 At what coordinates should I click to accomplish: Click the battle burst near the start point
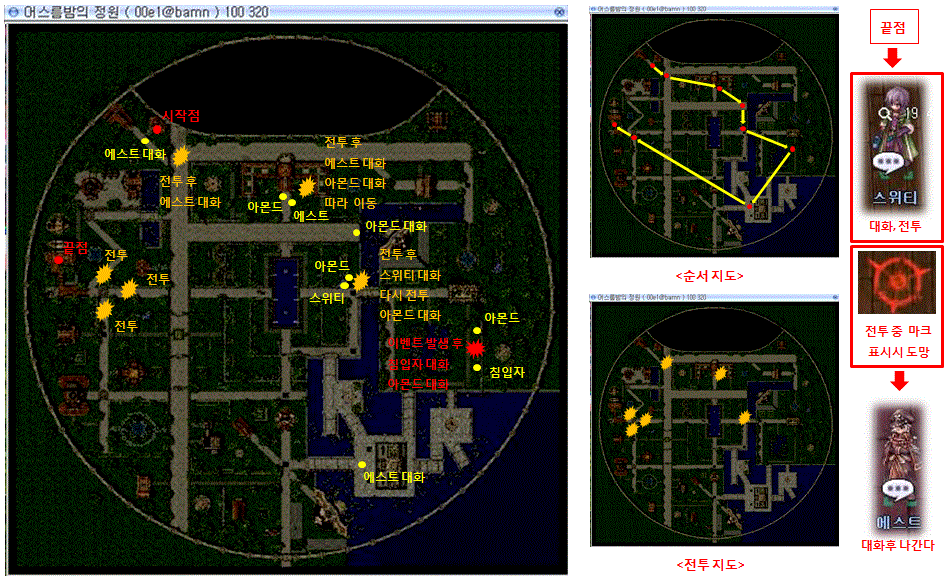tap(181, 156)
